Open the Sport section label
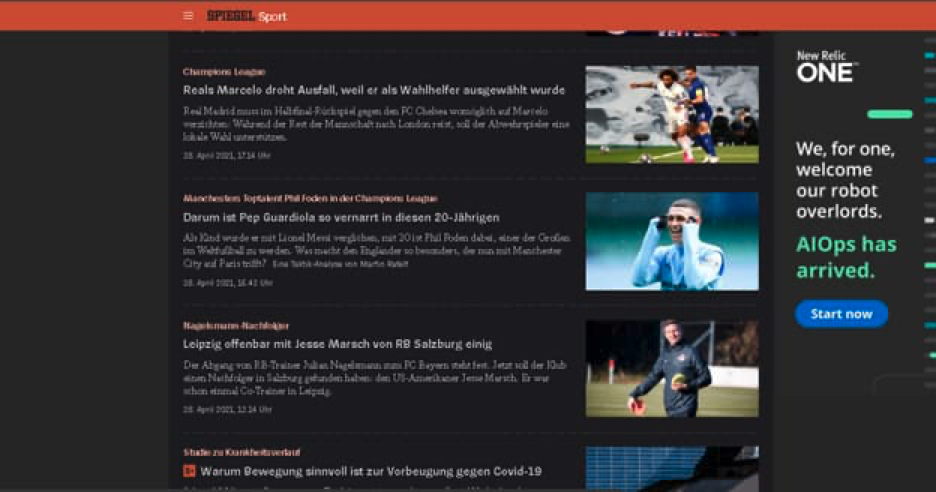 [272, 17]
